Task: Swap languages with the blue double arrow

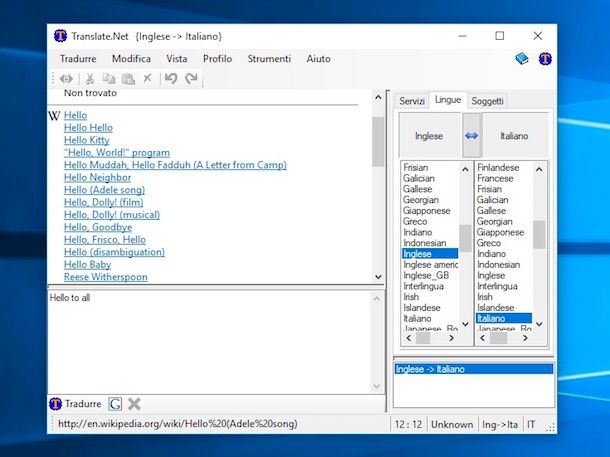Action: coord(472,136)
